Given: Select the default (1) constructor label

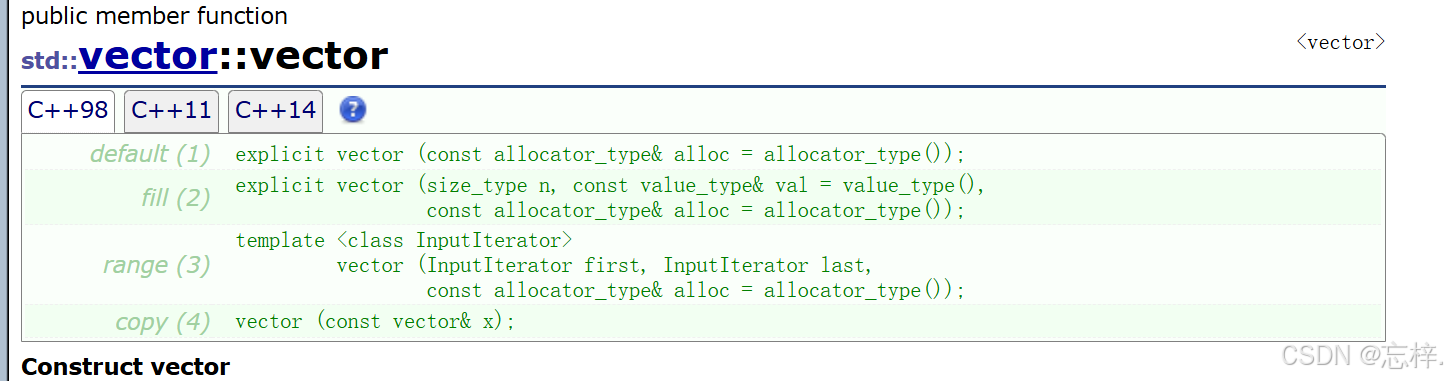Looking at the screenshot, I should [x=150, y=154].
